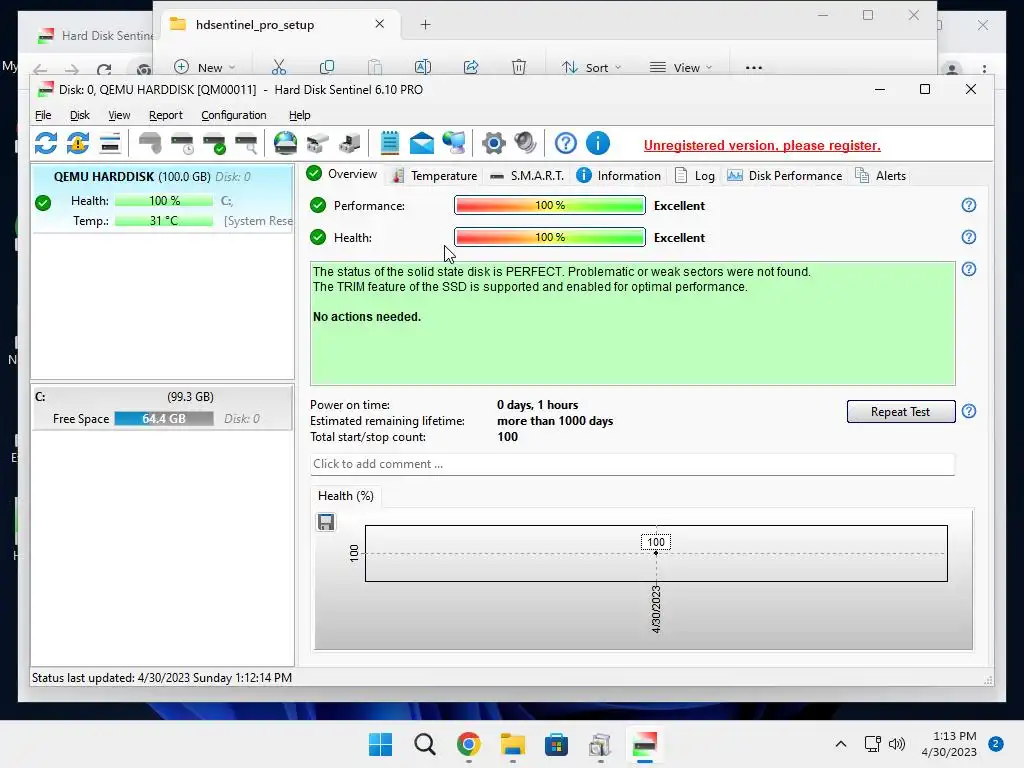Switch to the S.M.A.R.T. tab
The image size is (1024, 768).
527,176
